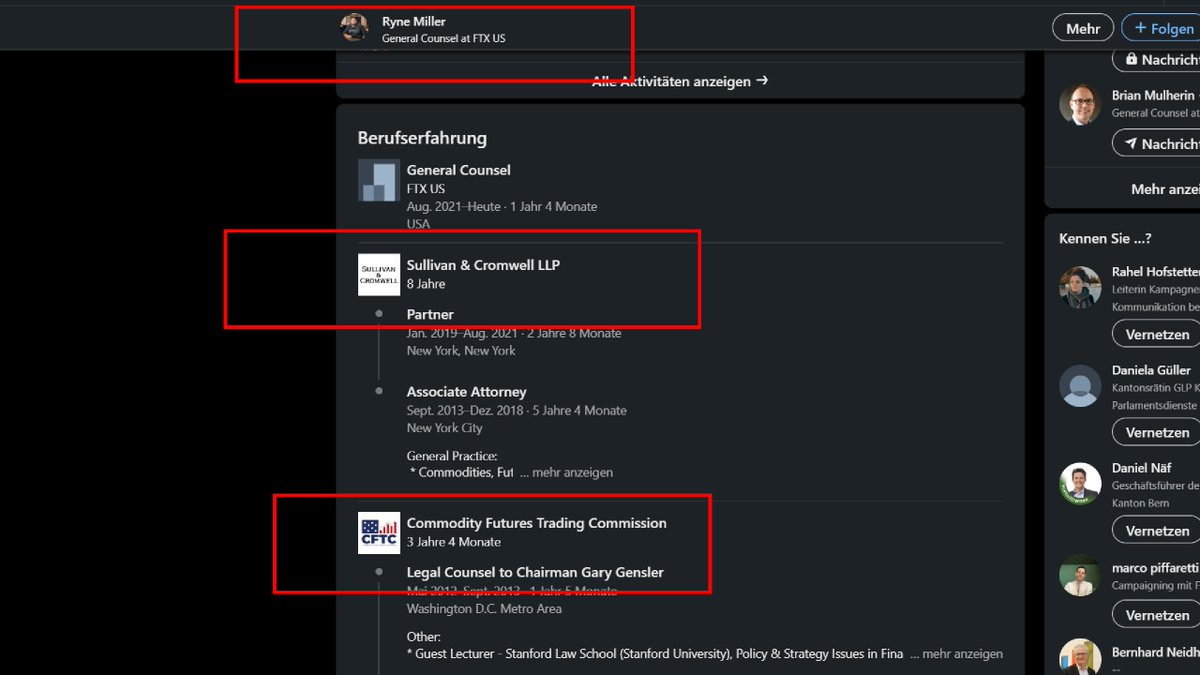Click the Sullivan & Cromwell logo

[379, 275]
